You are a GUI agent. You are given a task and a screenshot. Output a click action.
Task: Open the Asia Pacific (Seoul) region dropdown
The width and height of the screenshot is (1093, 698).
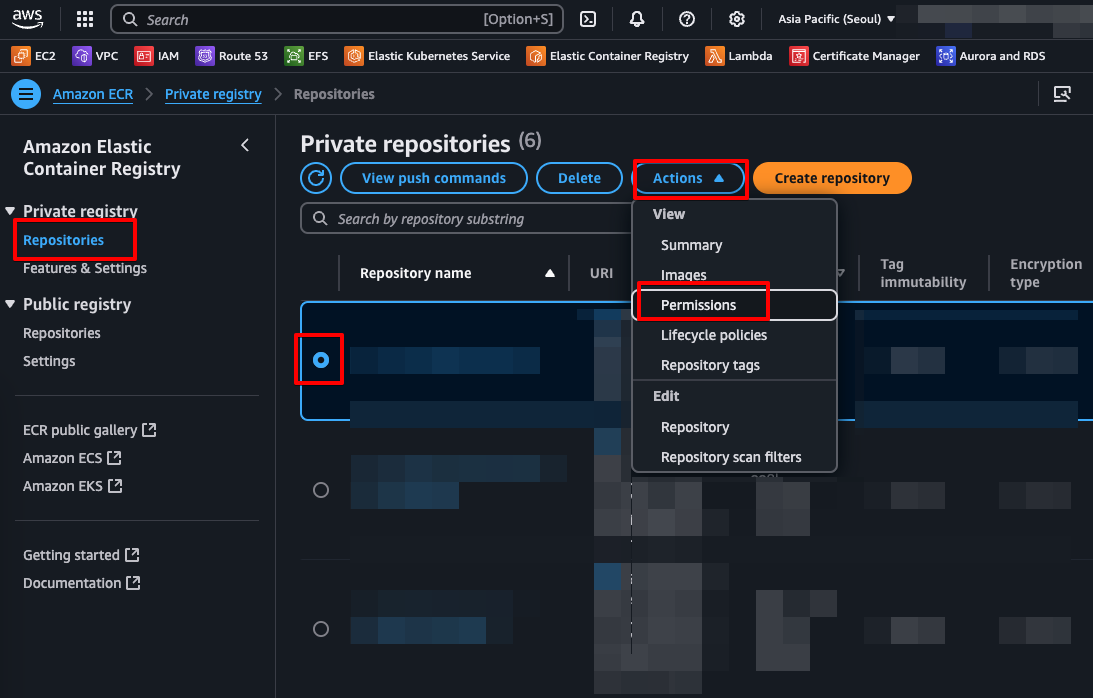click(x=836, y=19)
